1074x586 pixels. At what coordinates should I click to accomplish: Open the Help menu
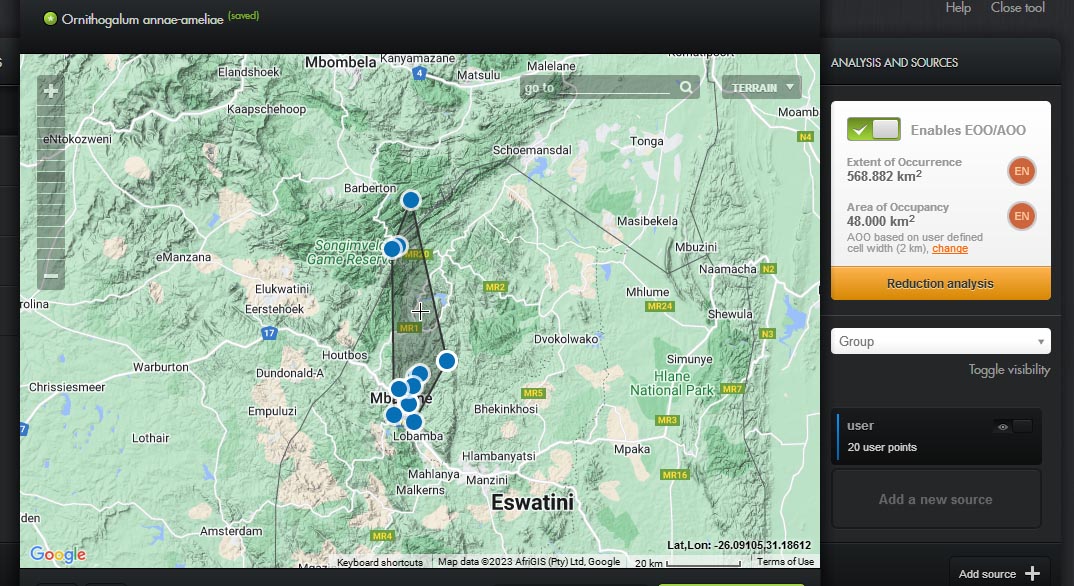pyautogui.click(x=958, y=8)
